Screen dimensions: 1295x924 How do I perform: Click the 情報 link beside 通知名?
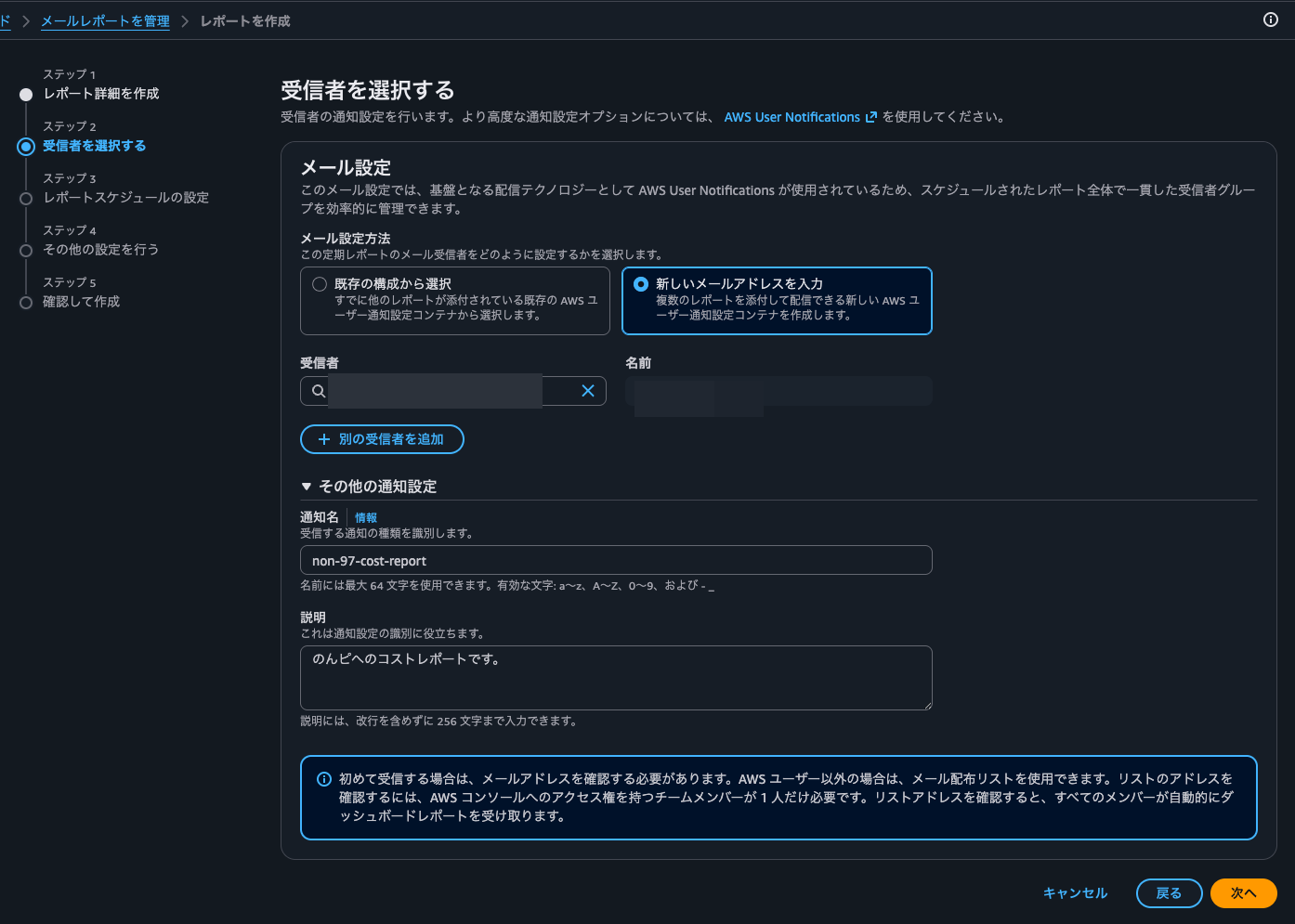point(365,516)
